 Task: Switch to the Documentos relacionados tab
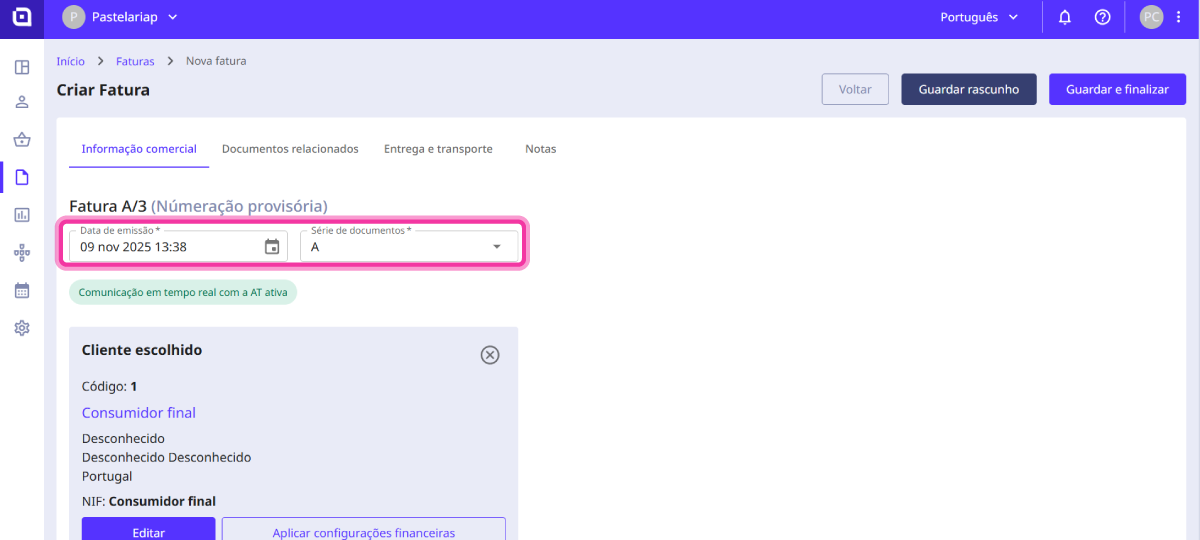(290, 149)
